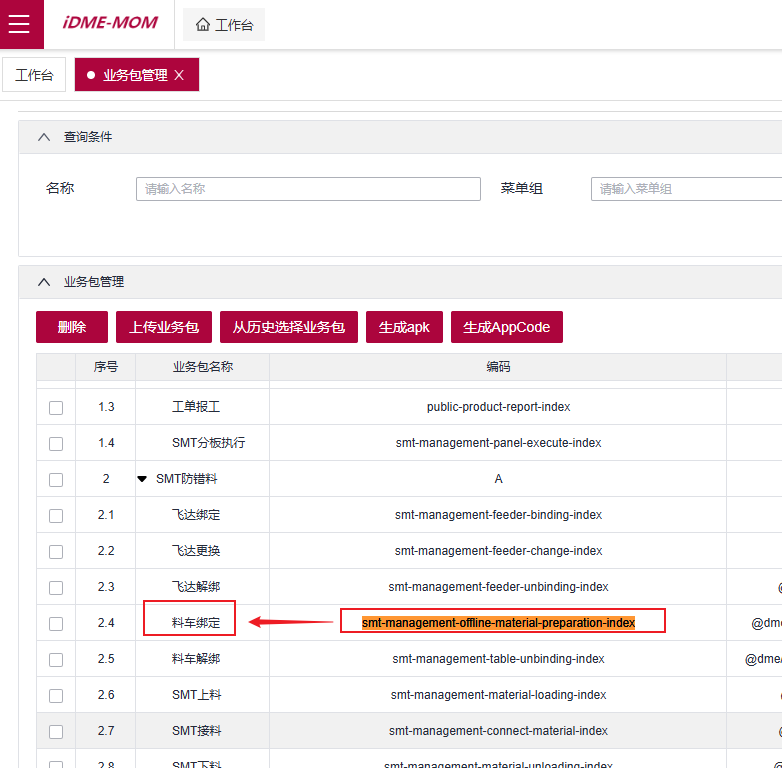Select the checkbox for SMT接料 row
782x768 pixels.
[x=56, y=732]
